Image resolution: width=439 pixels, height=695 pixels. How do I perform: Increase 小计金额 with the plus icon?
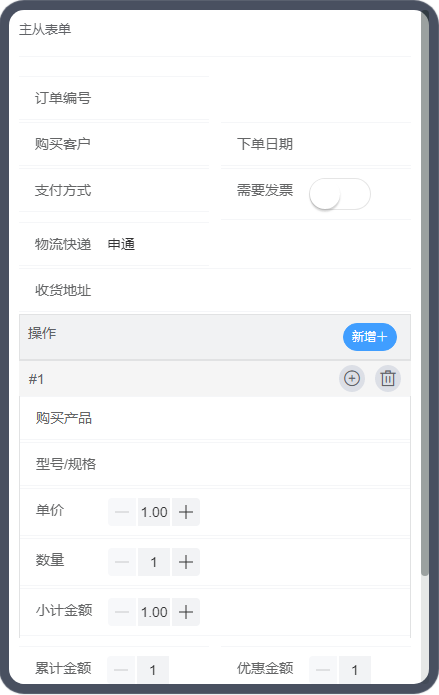click(186, 612)
